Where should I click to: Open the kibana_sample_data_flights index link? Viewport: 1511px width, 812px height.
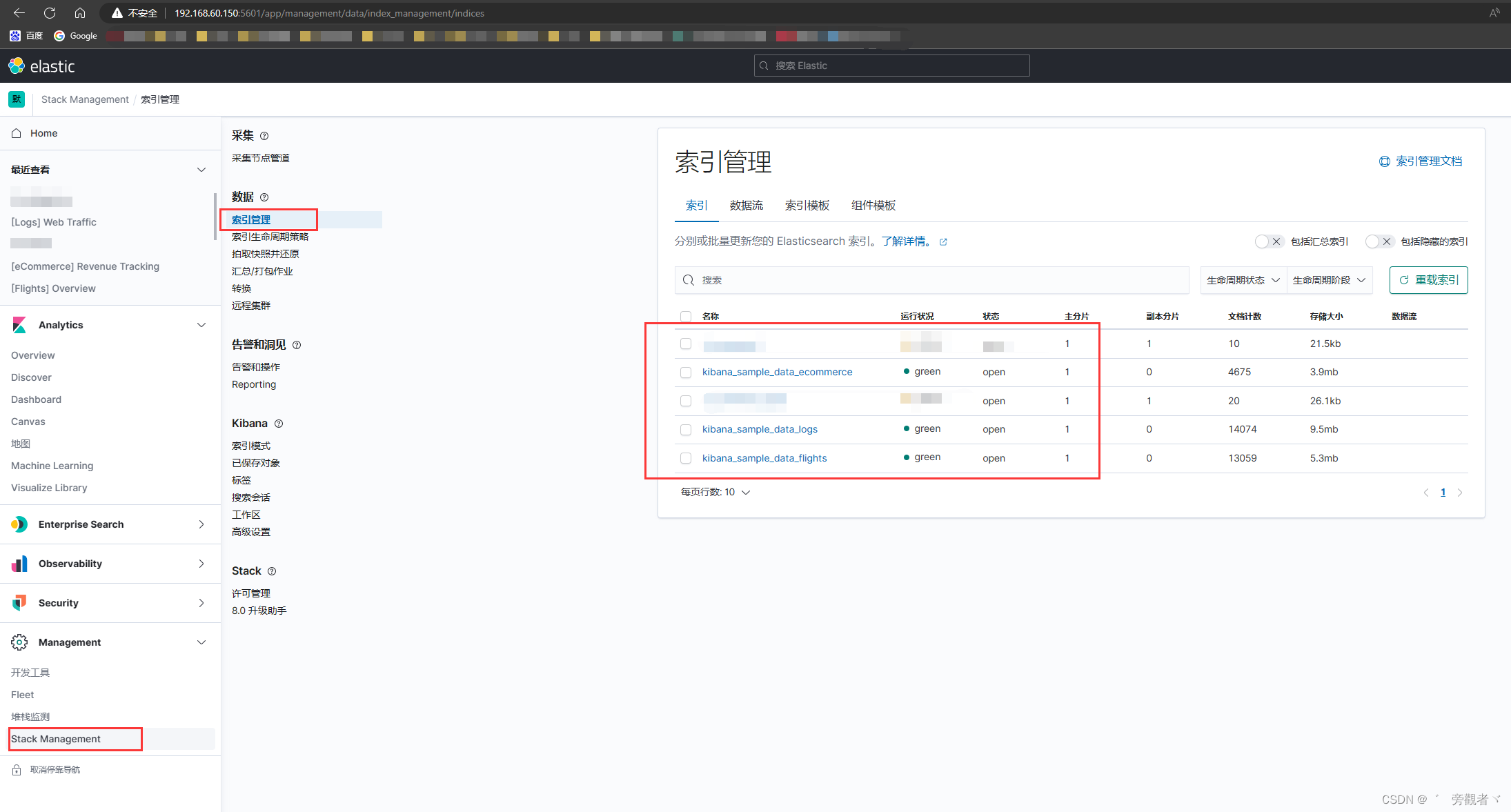tap(764, 457)
